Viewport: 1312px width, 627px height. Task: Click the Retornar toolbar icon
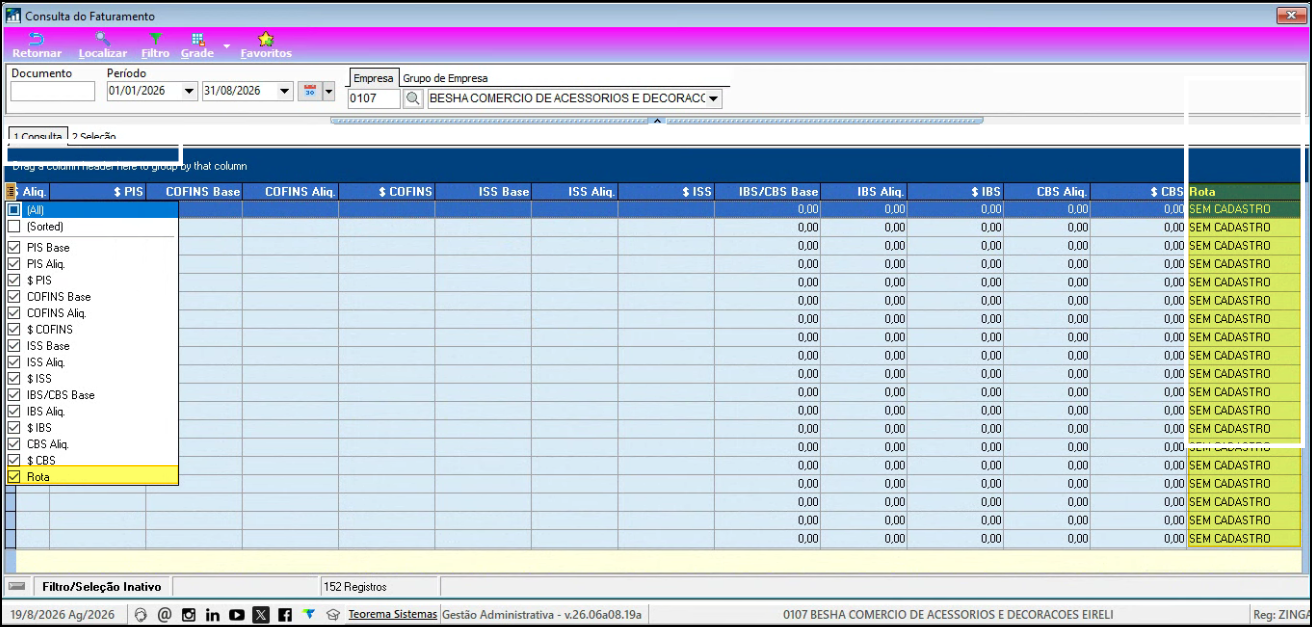pyautogui.click(x=36, y=39)
